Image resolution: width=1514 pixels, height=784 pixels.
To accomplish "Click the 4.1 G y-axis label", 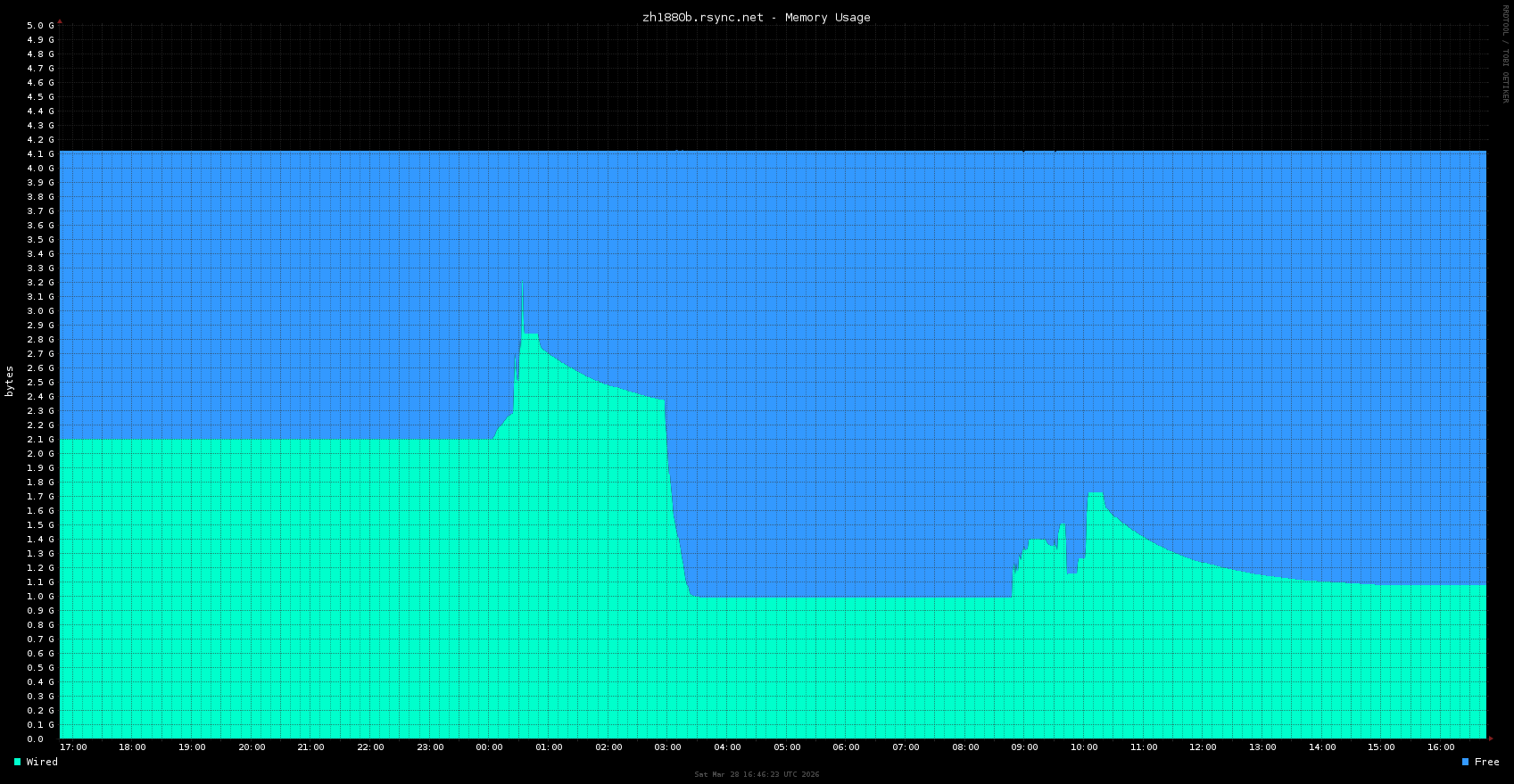I will (x=41, y=154).
